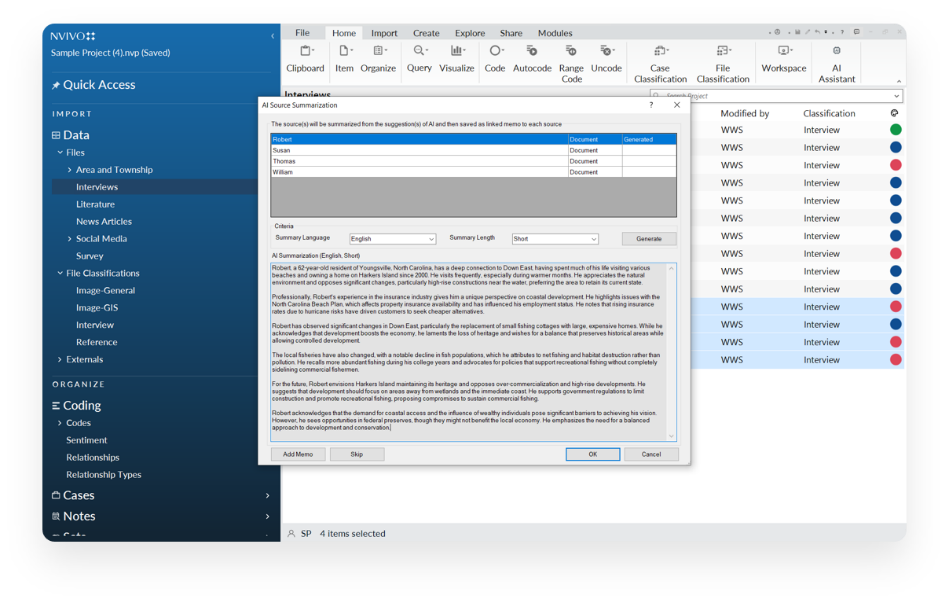Click the Cancel button
The height and width of the screenshot is (603, 949).
point(651,454)
